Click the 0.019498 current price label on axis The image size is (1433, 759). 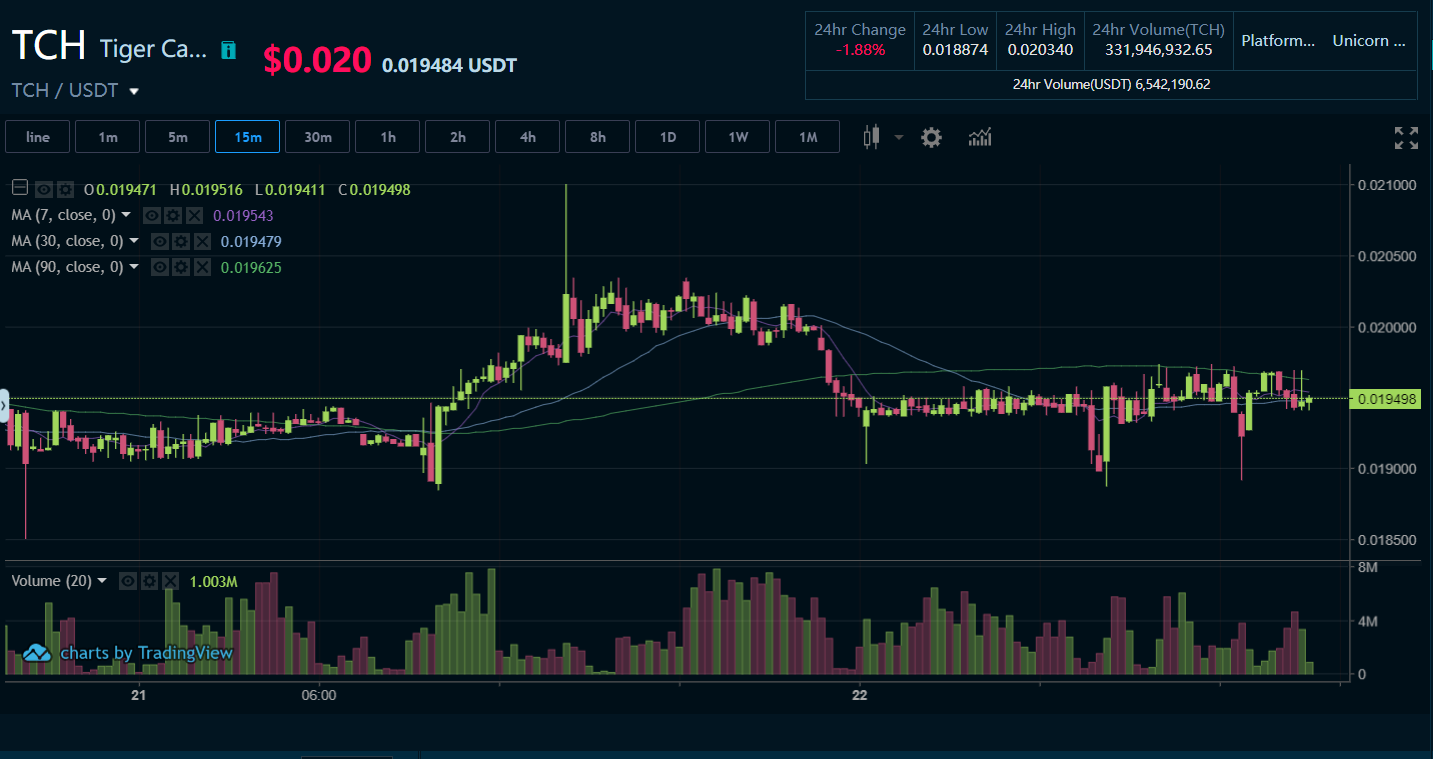click(x=1387, y=400)
